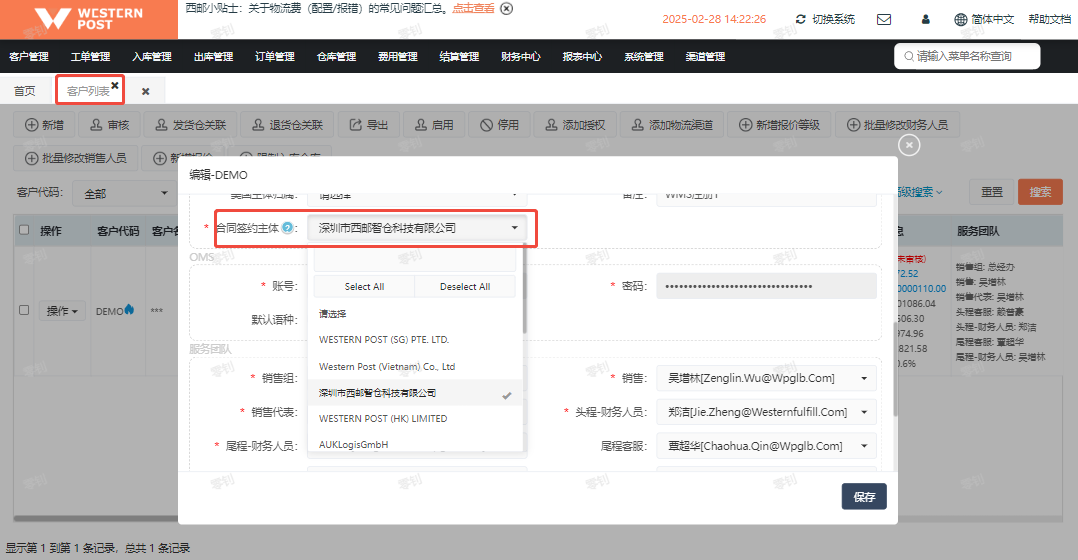Image resolution: width=1078 pixels, height=560 pixels.
Task: Click the 添加物流渠道 toolbar button
Action: click(672, 125)
